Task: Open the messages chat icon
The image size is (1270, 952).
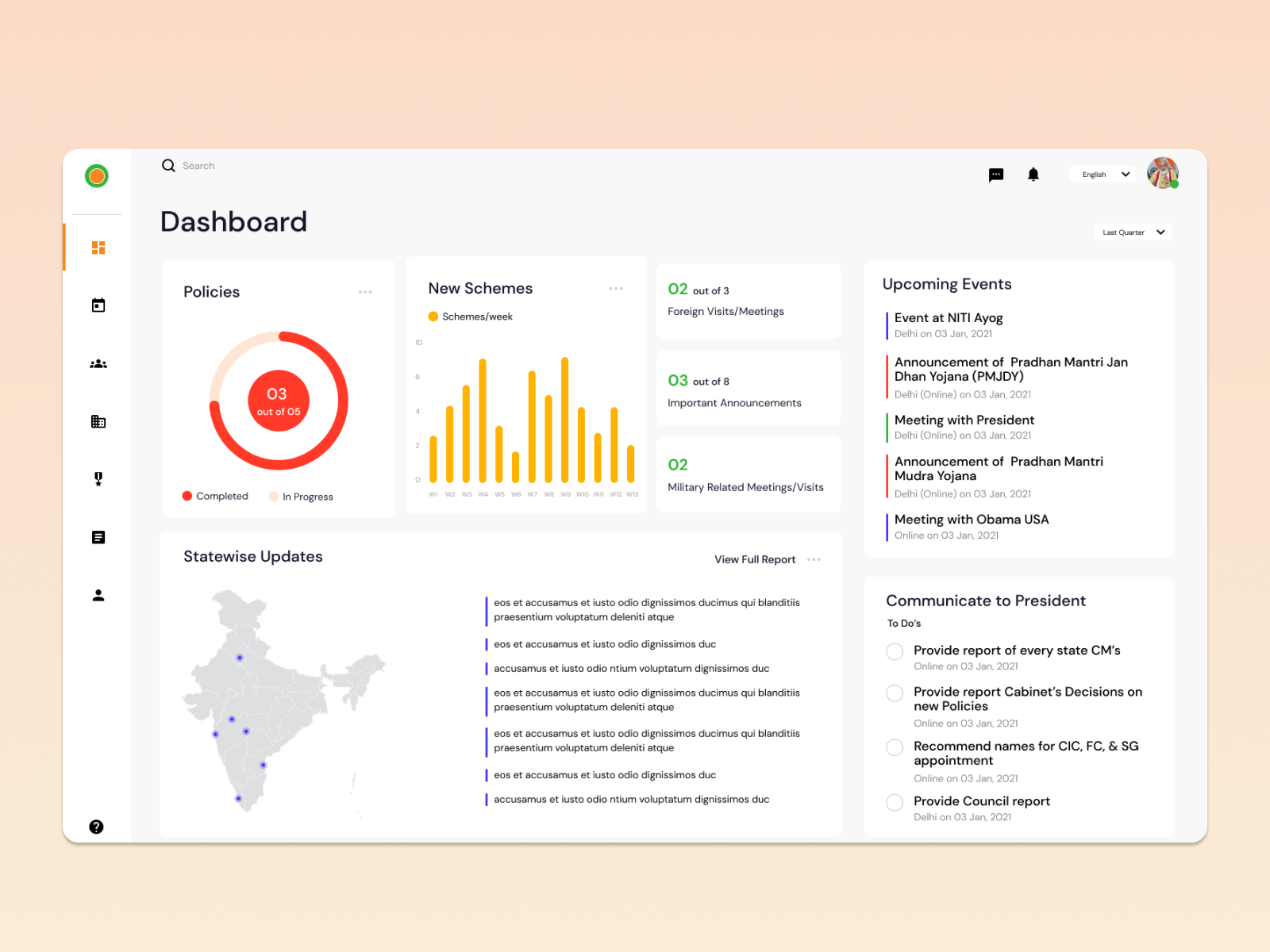Action: [996, 175]
